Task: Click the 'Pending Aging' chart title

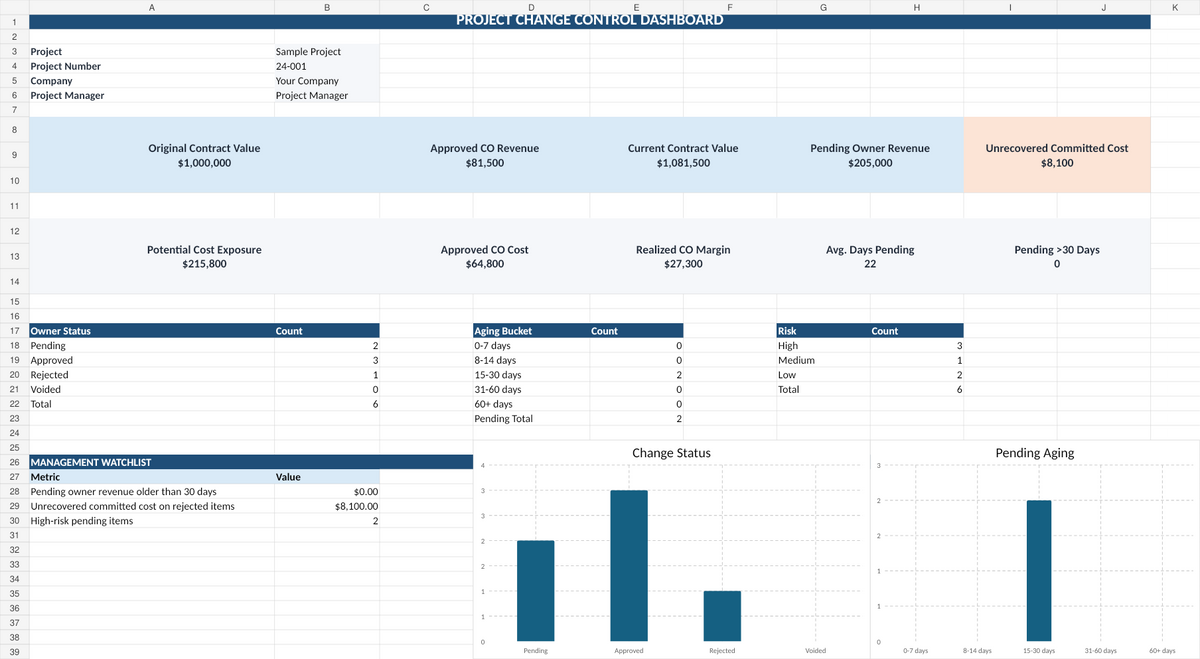Action: tap(1035, 453)
